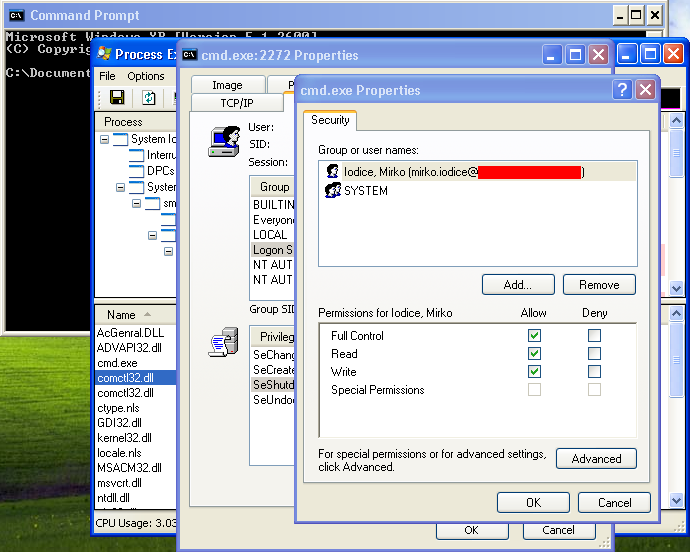Select kernel32.dll in the DLL list
The height and width of the screenshot is (552, 690).
pos(125,438)
